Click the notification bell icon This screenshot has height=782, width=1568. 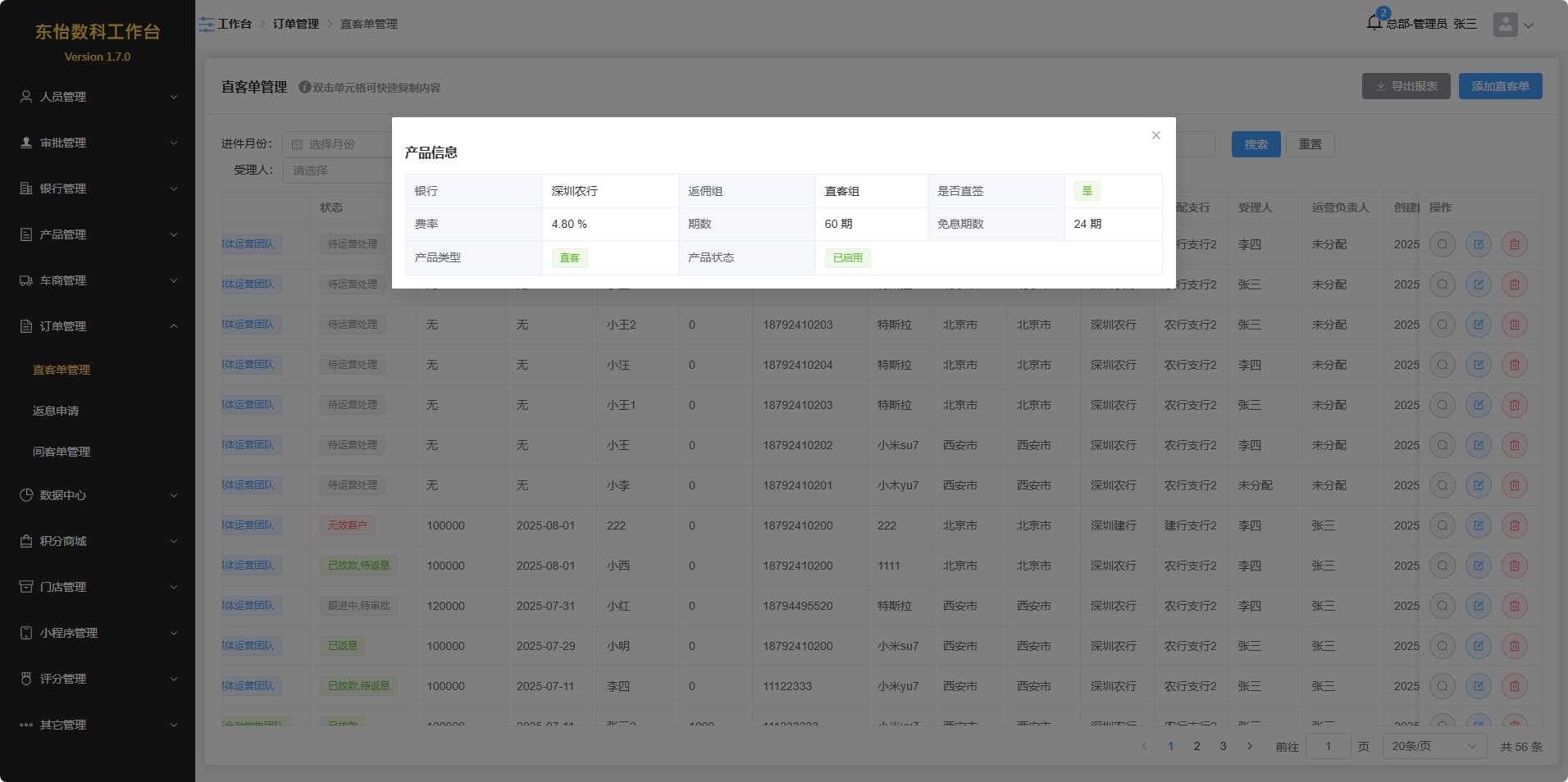1374,23
